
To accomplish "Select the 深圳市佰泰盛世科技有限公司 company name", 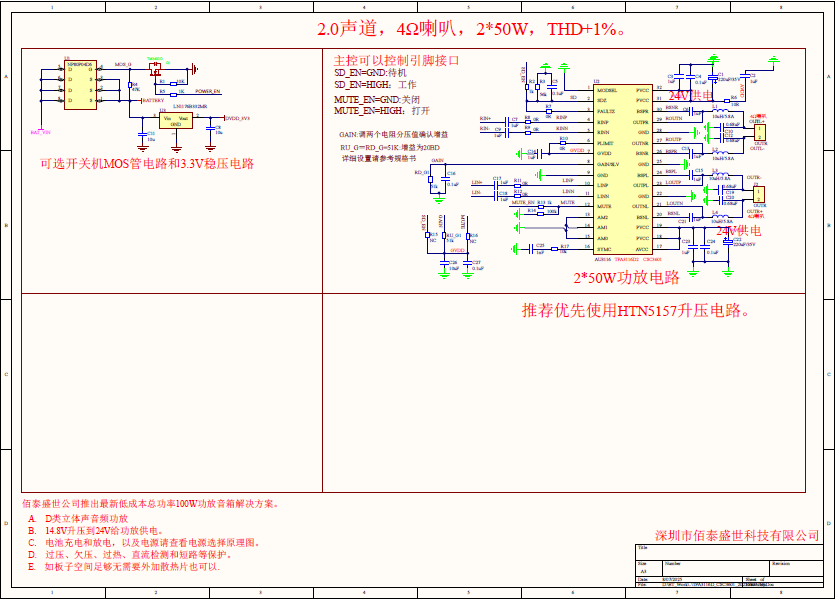I will pos(737,536).
